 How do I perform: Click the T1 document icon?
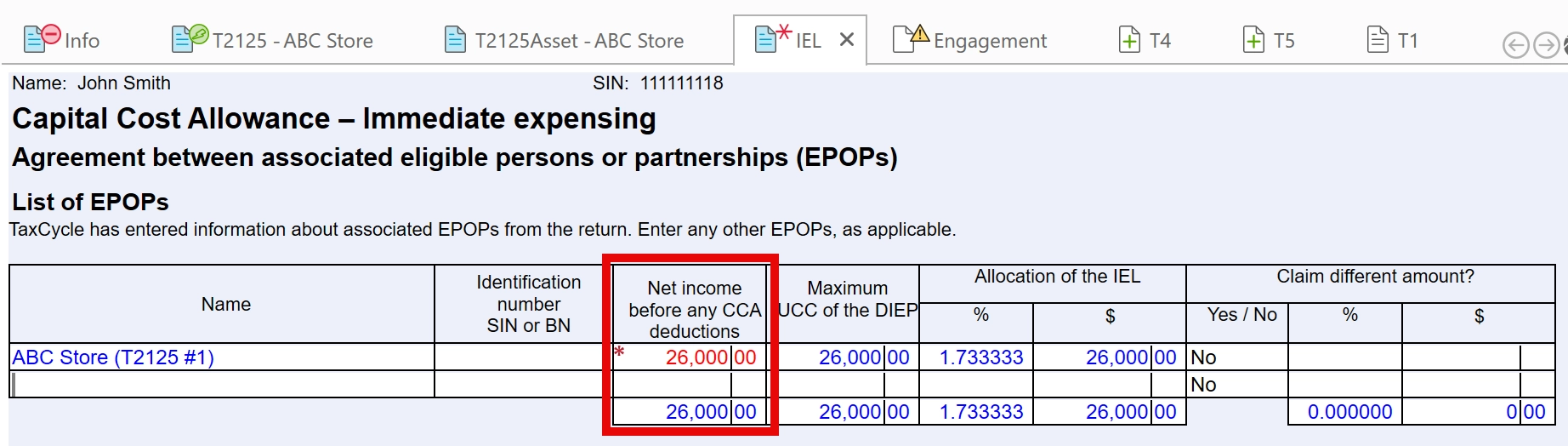point(1378,39)
